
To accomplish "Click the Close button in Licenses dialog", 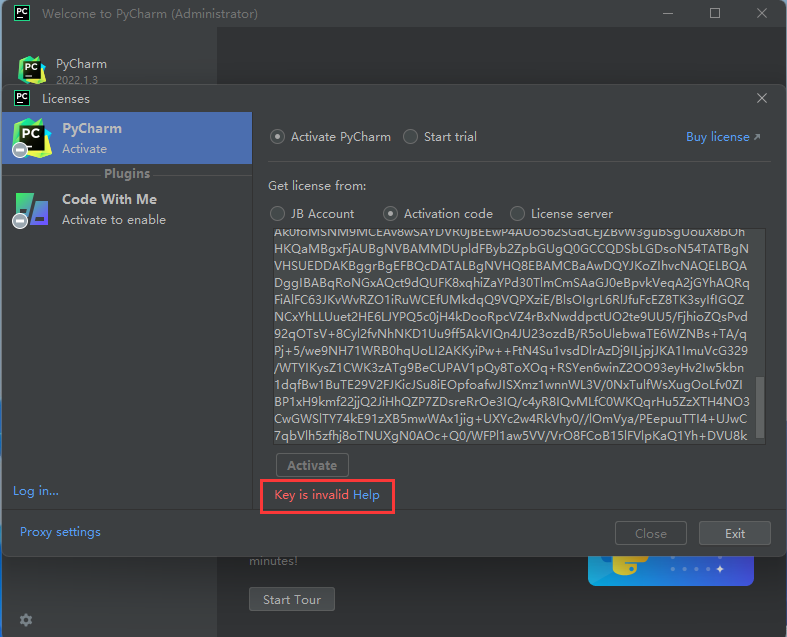I will (x=650, y=534).
